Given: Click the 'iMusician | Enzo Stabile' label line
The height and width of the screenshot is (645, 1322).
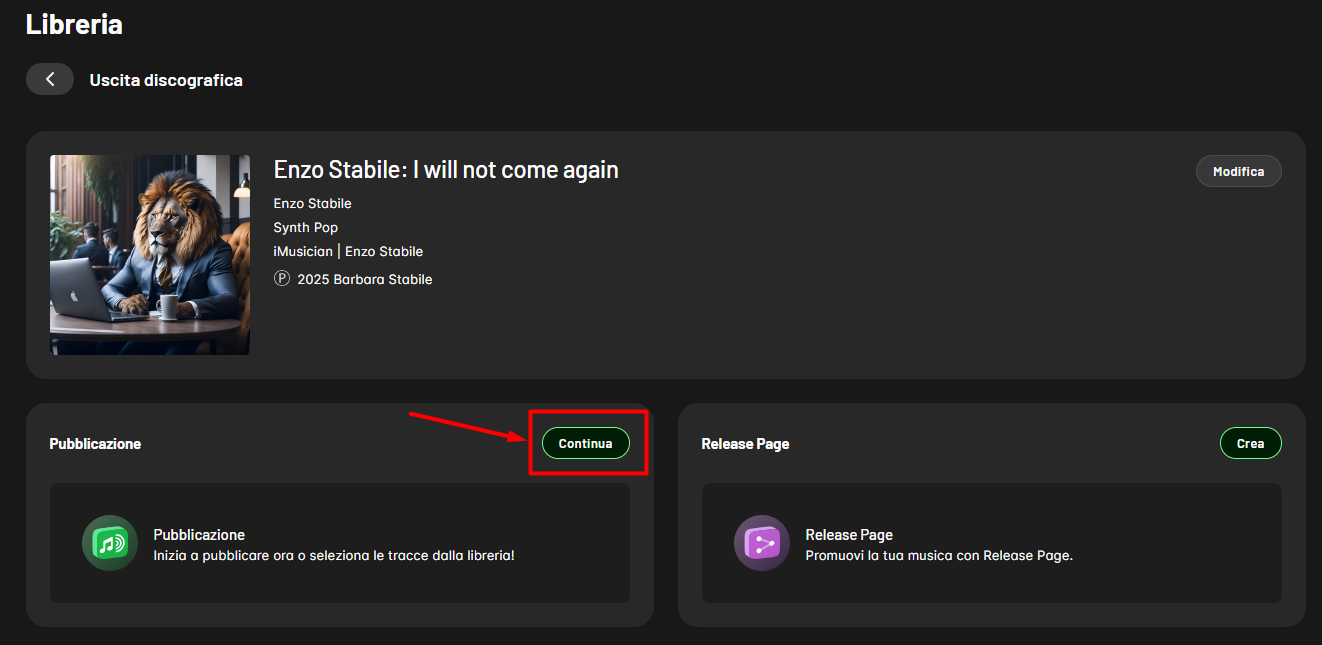Looking at the screenshot, I should [348, 251].
